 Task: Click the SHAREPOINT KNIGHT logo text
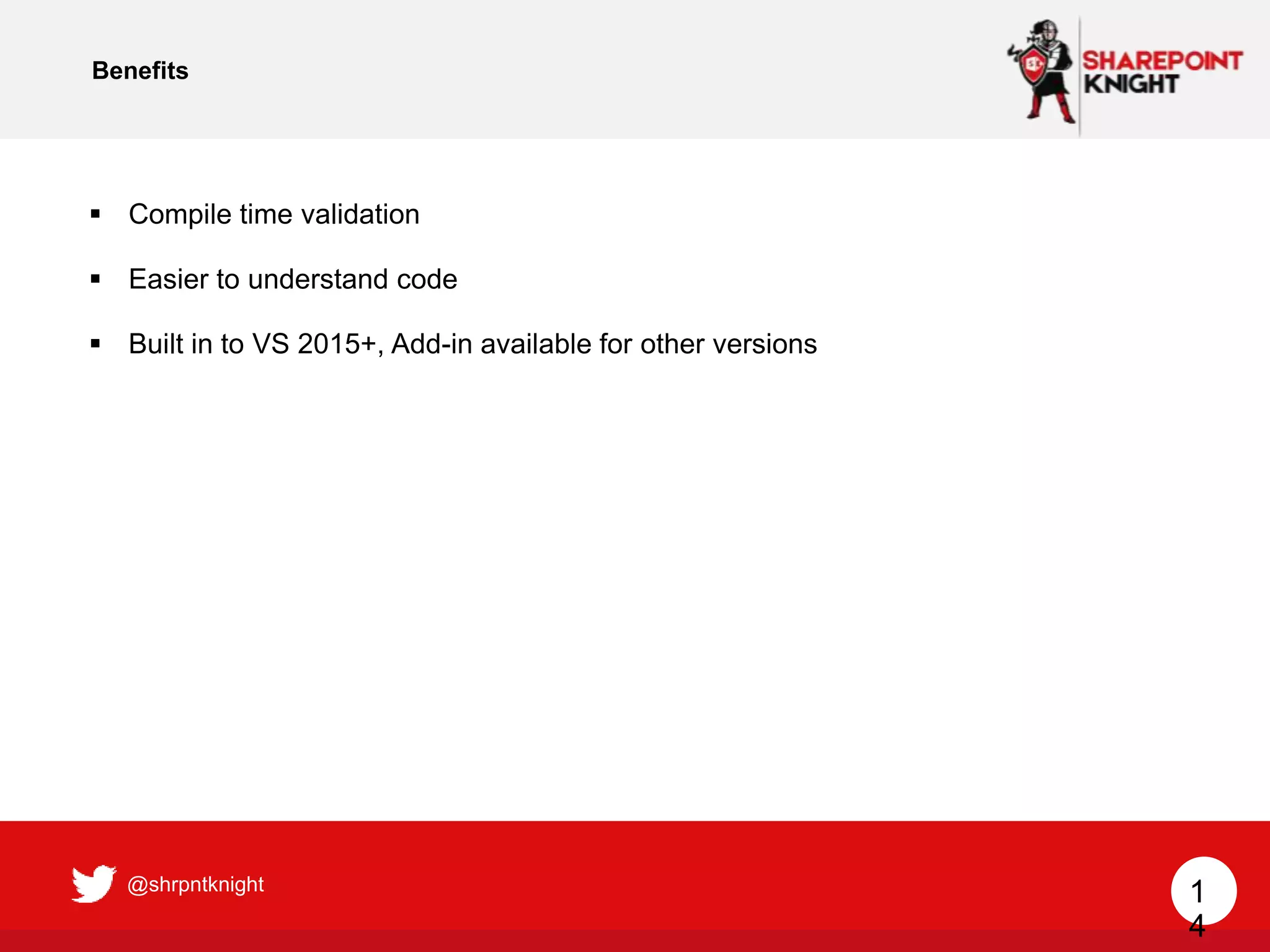[x=1162, y=73]
